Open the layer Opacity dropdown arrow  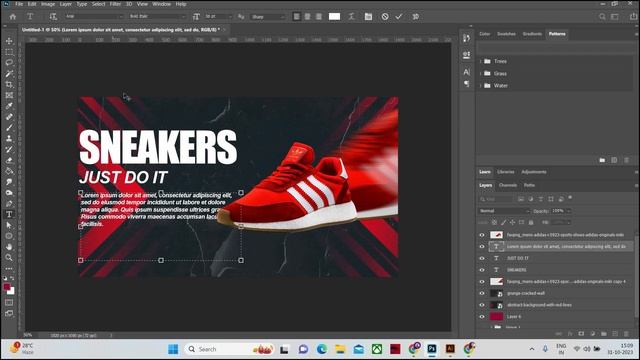(569, 211)
